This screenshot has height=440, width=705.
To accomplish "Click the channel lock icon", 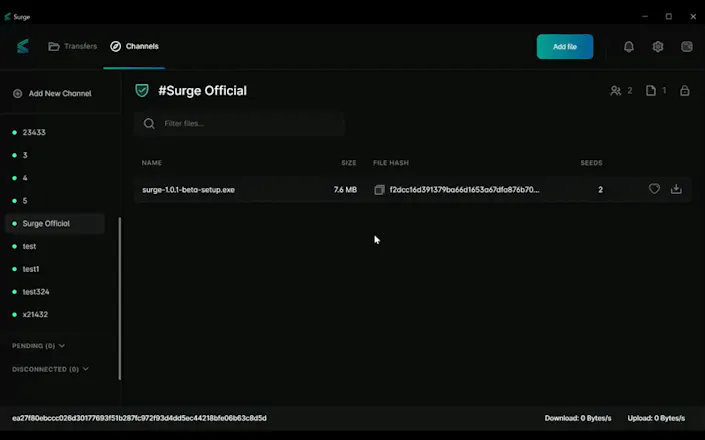I will 684,91.
